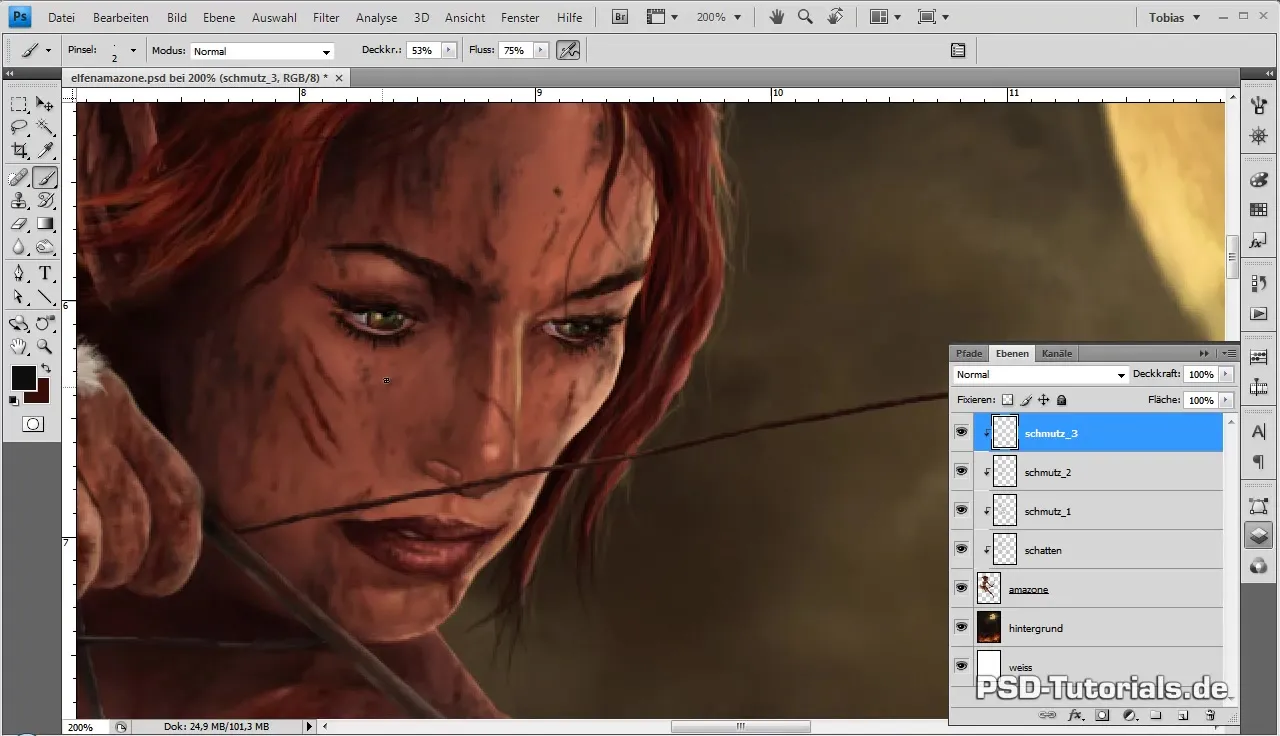The image size is (1280, 736).
Task: Select the 3D Rotate tool
Action: click(19, 323)
